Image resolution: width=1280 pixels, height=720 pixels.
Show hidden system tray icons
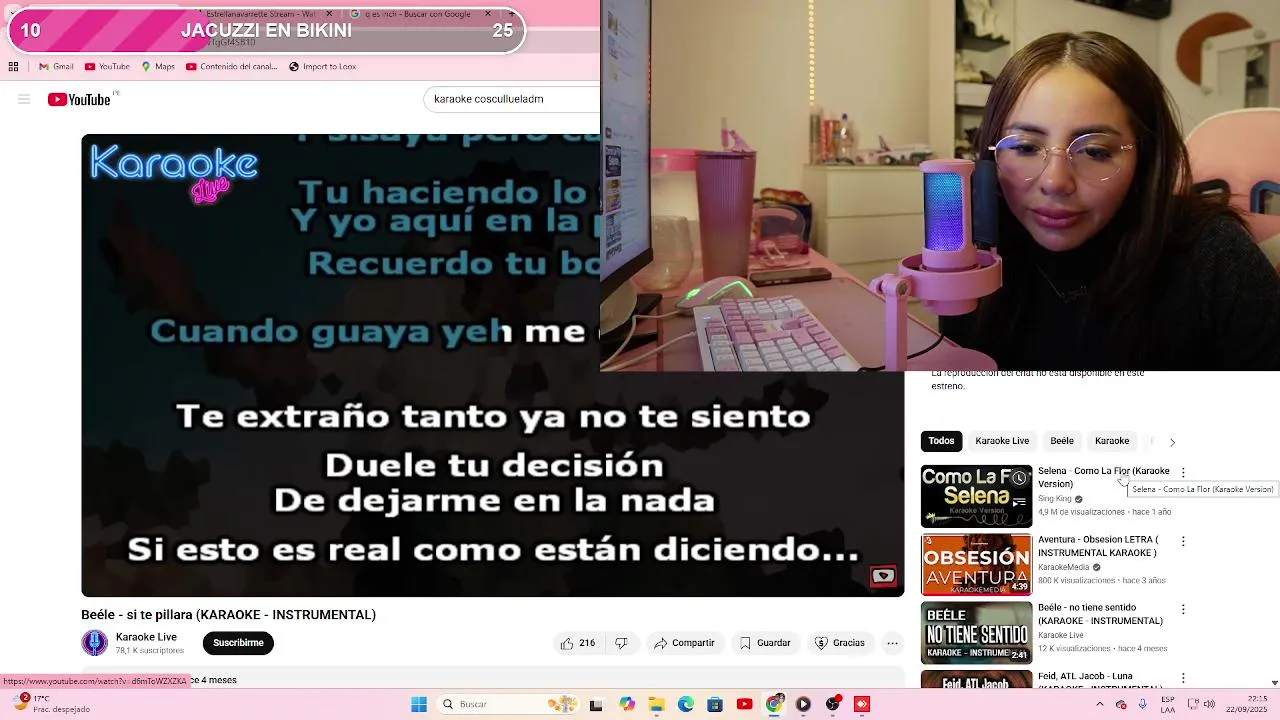click(1100, 704)
